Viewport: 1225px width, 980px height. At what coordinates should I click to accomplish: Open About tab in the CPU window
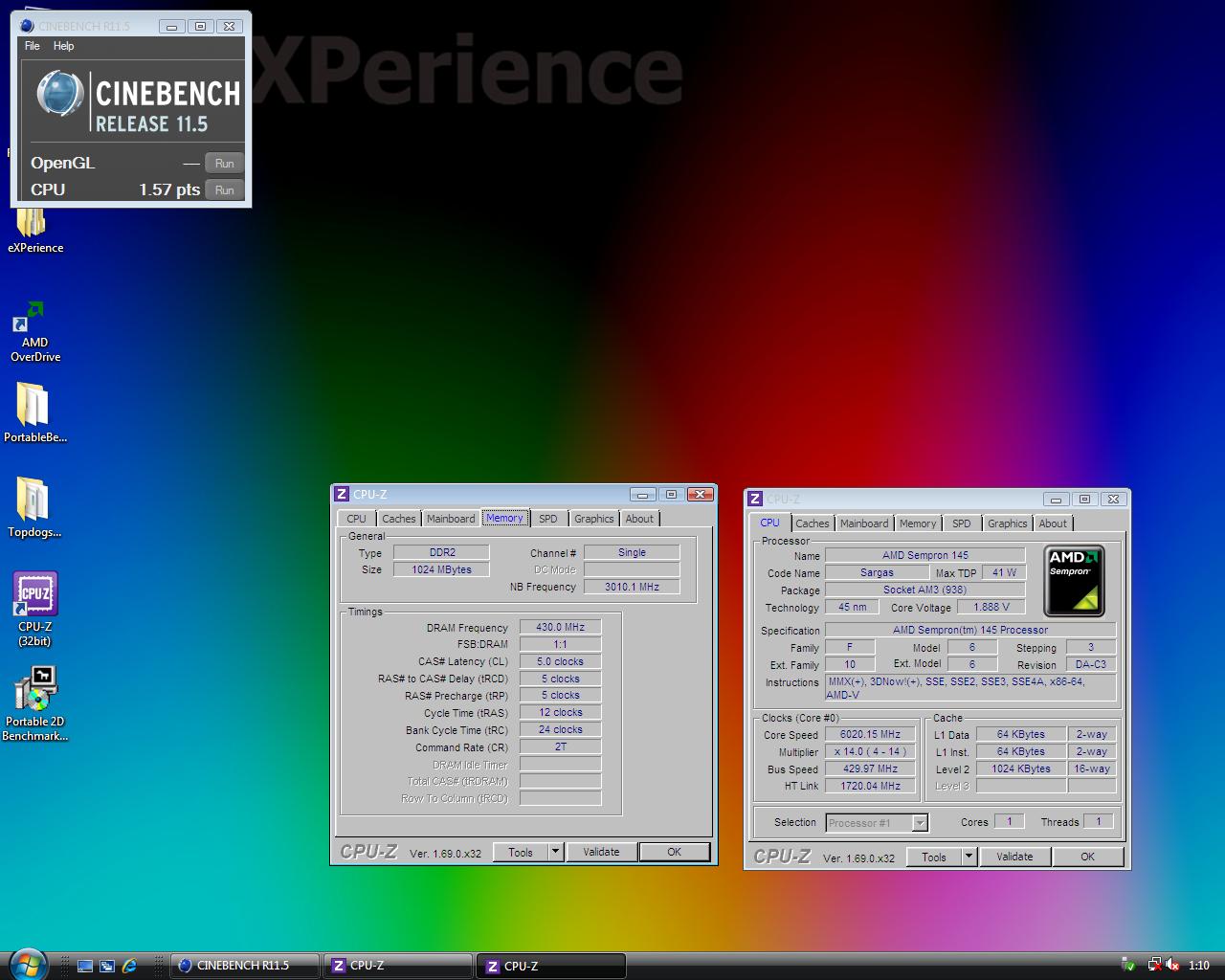(x=1053, y=523)
